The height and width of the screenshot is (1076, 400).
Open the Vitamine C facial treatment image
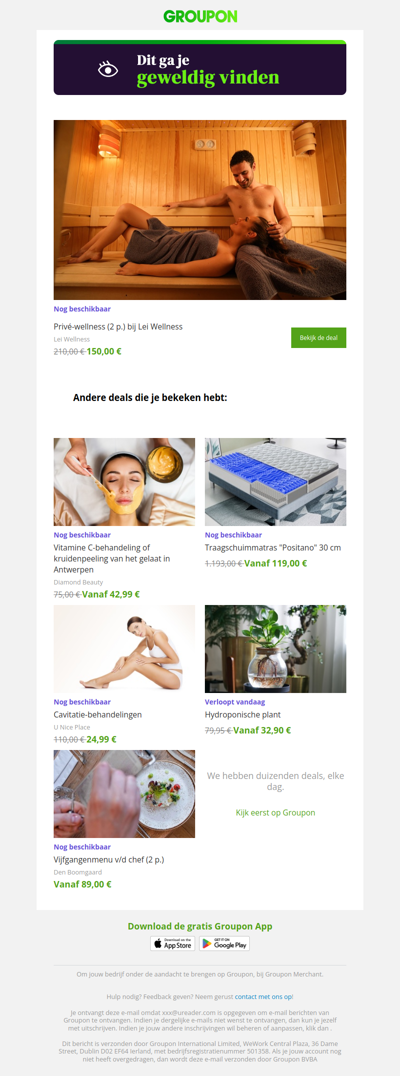click(x=124, y=482)
